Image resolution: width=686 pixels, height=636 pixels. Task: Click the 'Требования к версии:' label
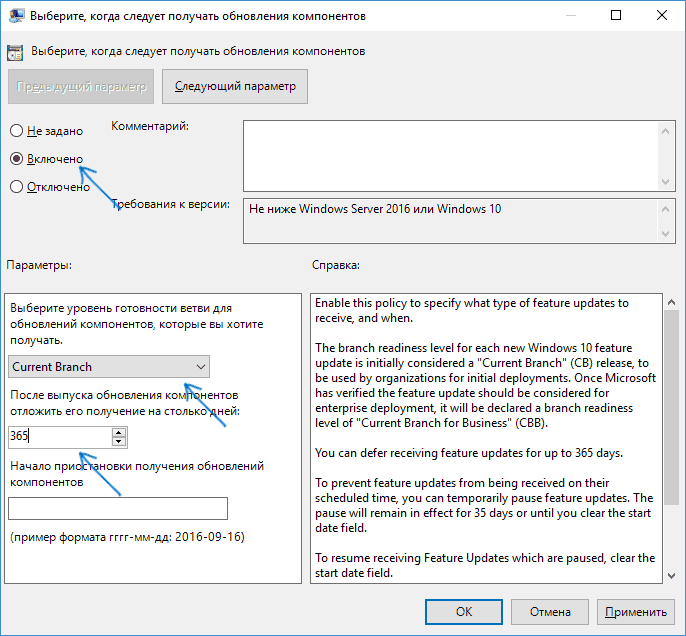[170, 204]
